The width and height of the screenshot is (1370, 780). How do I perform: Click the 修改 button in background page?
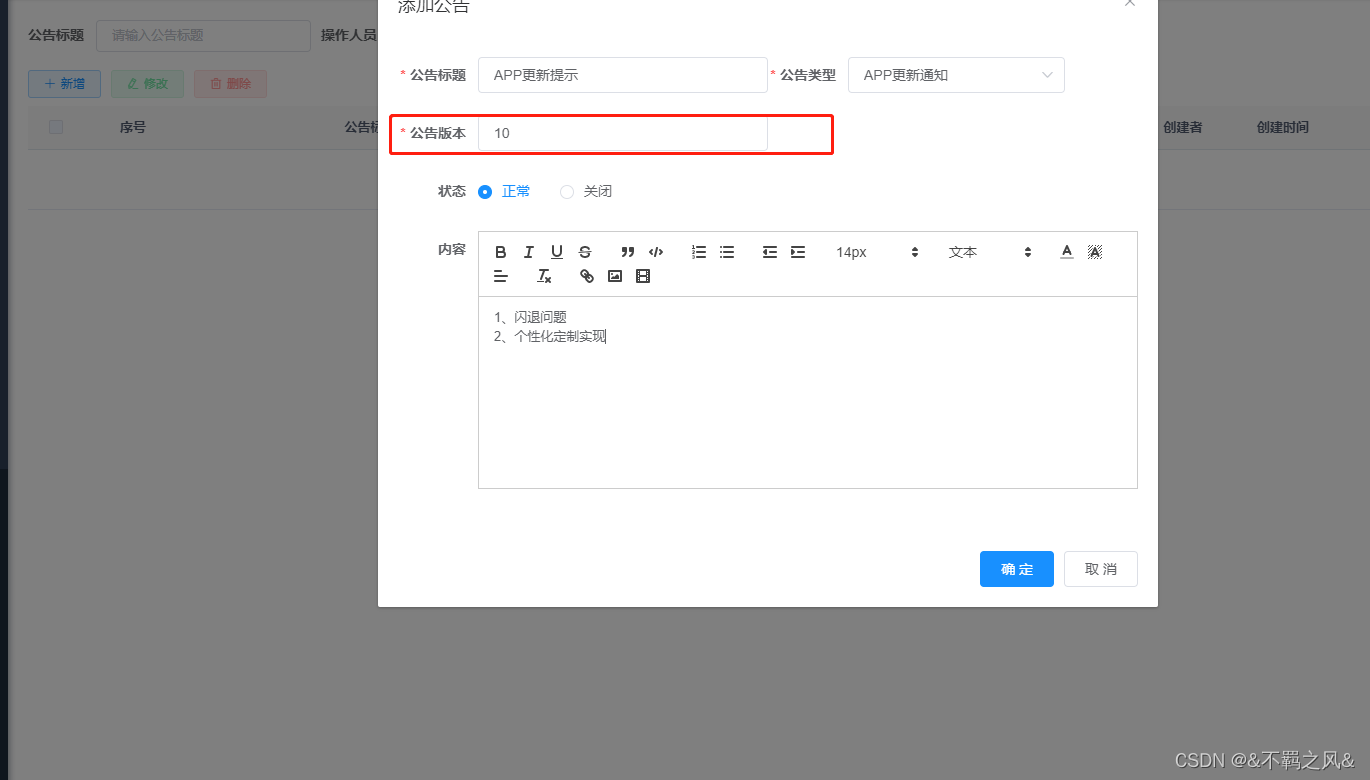tap(147, 84)
